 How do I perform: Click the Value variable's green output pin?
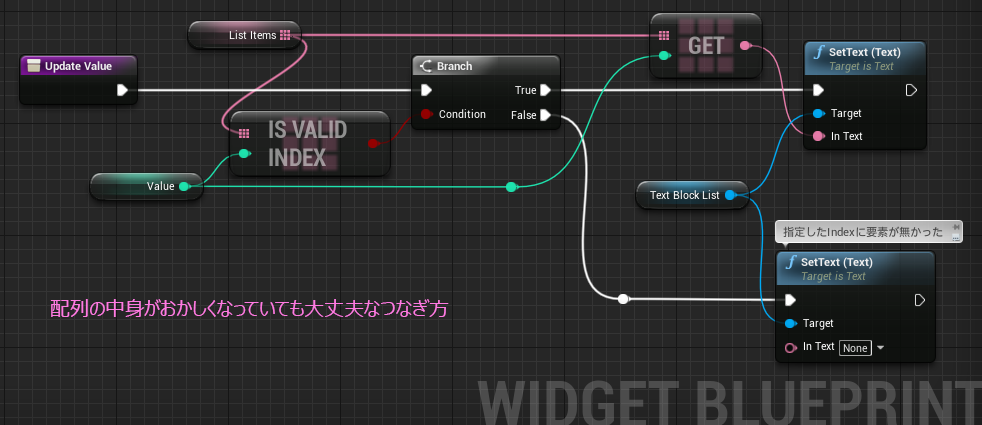(x=183, y=186)
